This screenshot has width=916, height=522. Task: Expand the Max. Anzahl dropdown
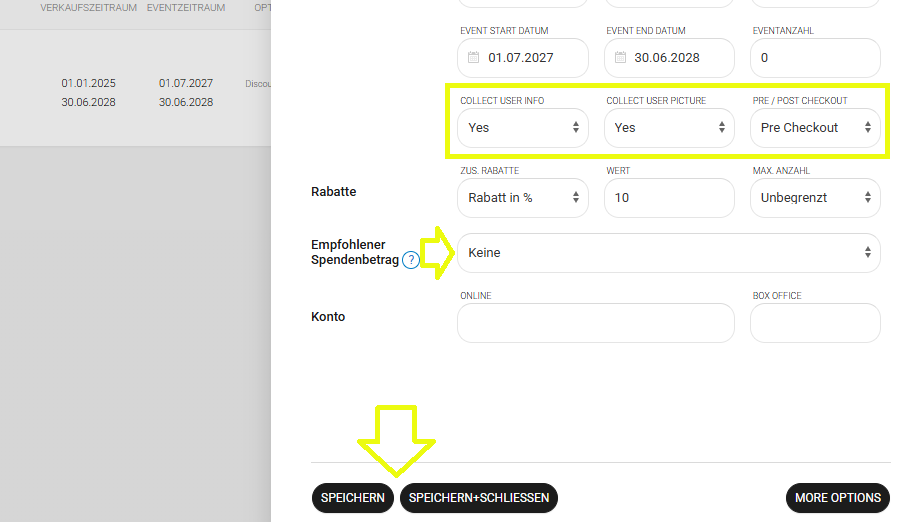(x=814, y=198)
